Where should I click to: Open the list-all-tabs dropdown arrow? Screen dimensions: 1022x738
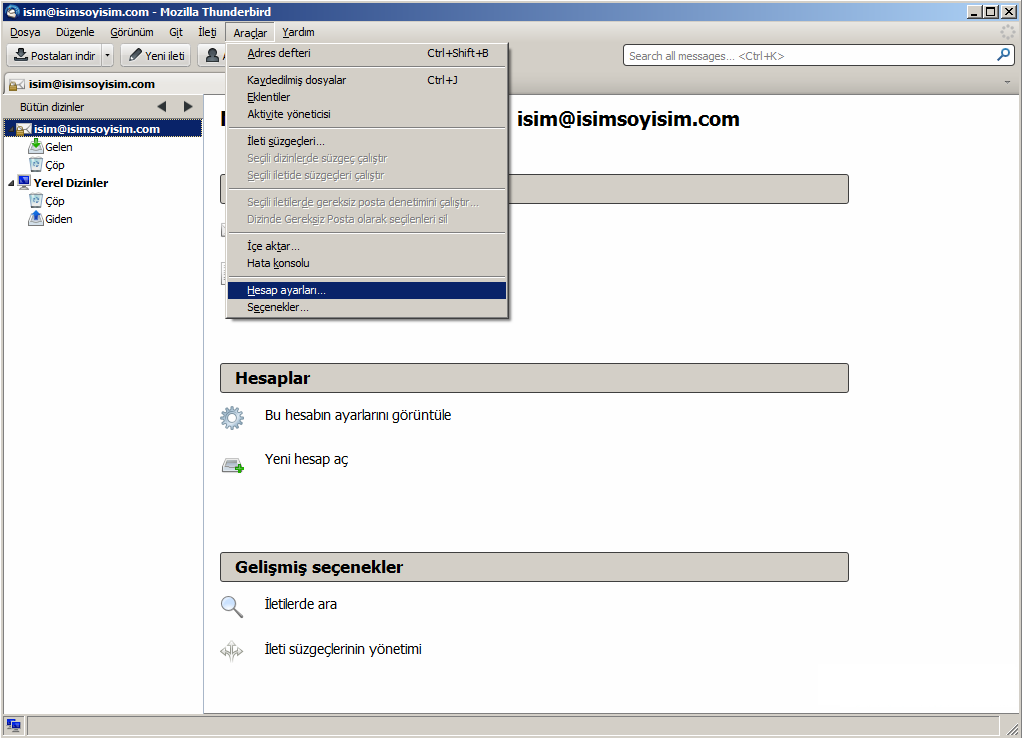tap(1007, 84)
